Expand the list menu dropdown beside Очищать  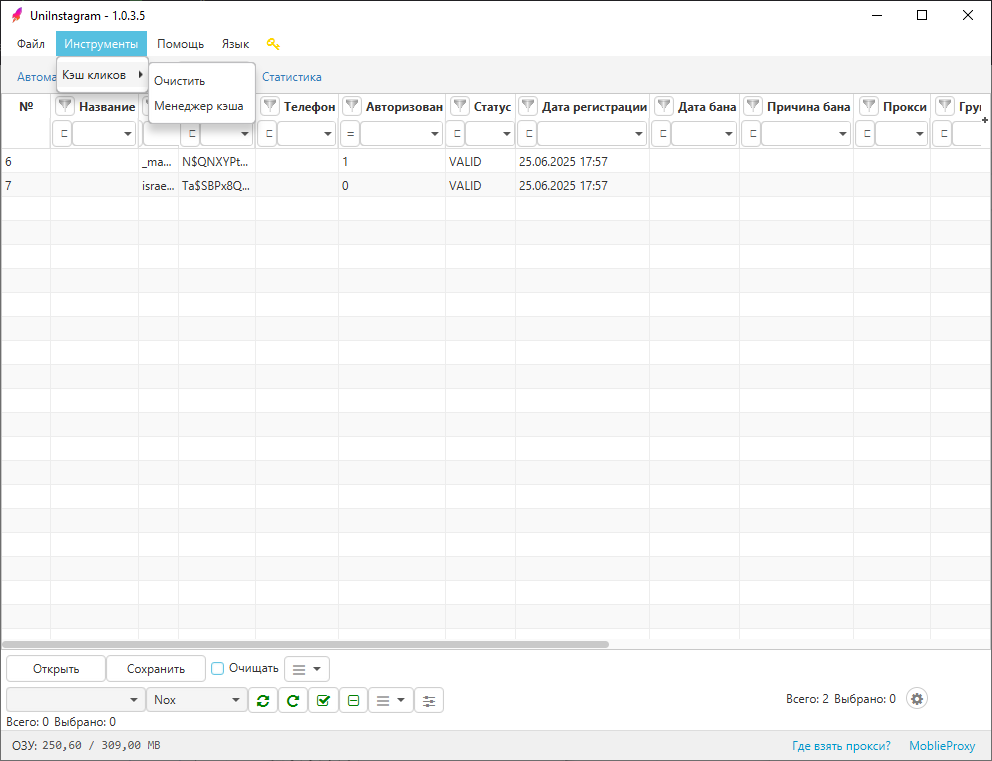[307, 669]
